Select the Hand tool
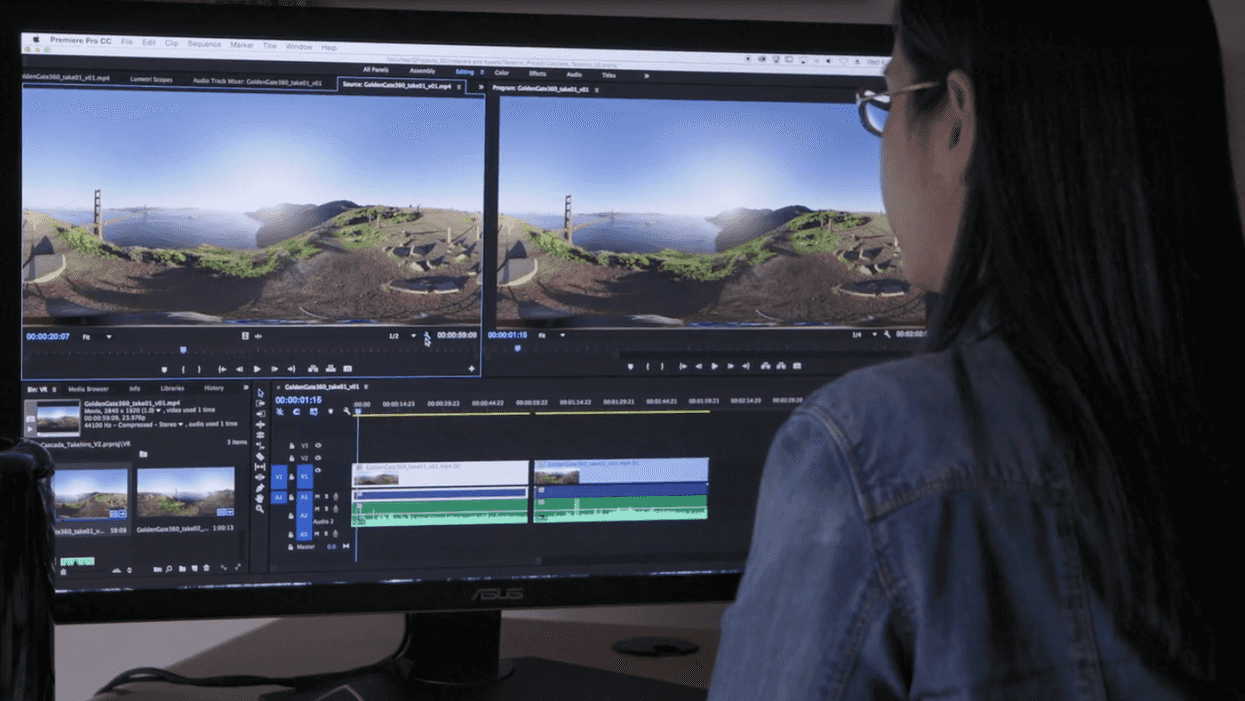 click(x=260, y=499)
